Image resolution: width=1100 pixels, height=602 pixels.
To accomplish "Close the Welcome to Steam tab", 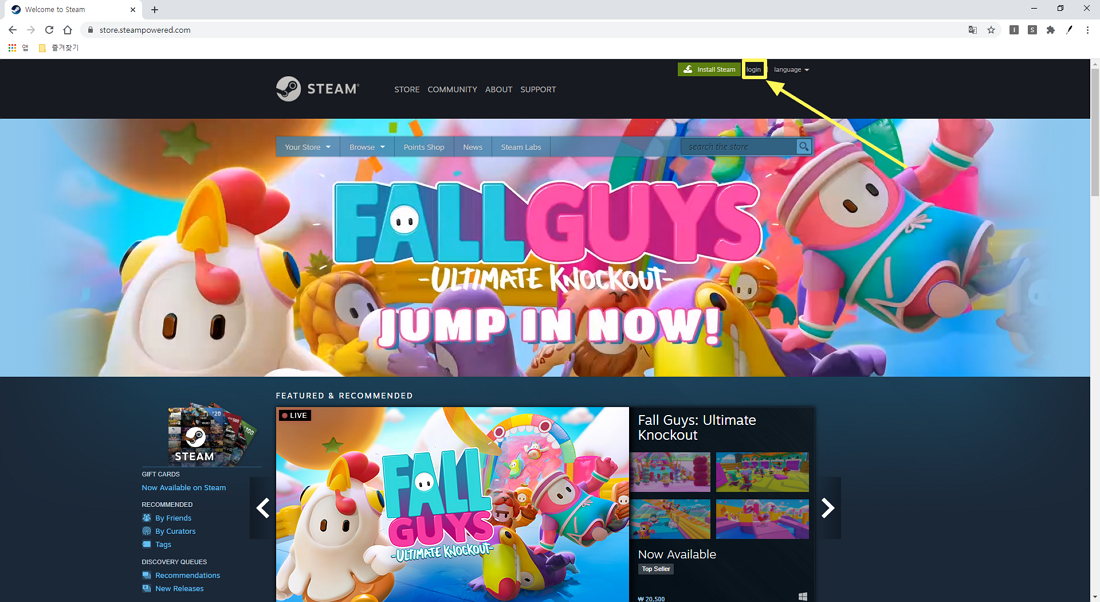I will [x=133, y=10].
